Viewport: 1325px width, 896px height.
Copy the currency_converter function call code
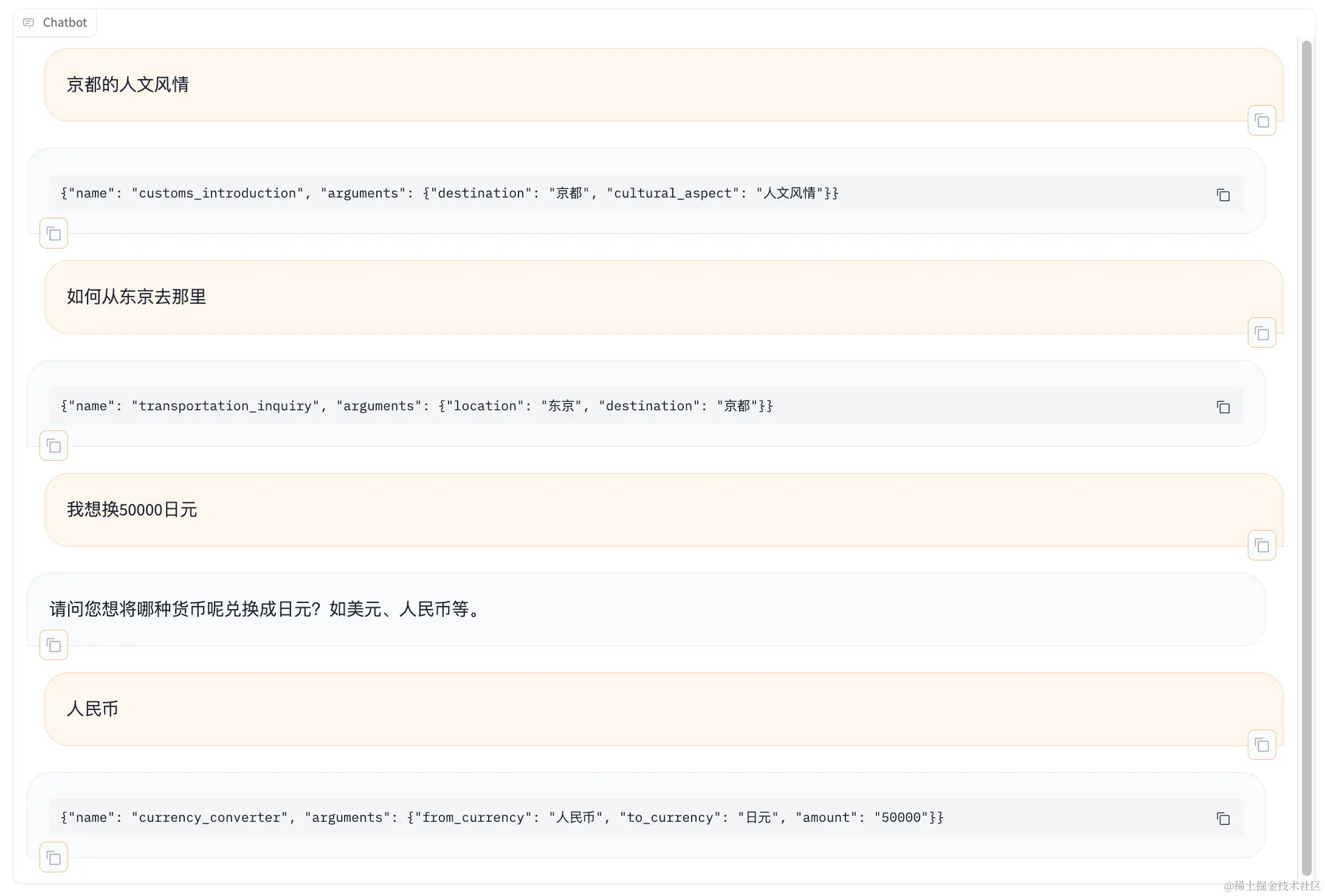[1223, 818]
